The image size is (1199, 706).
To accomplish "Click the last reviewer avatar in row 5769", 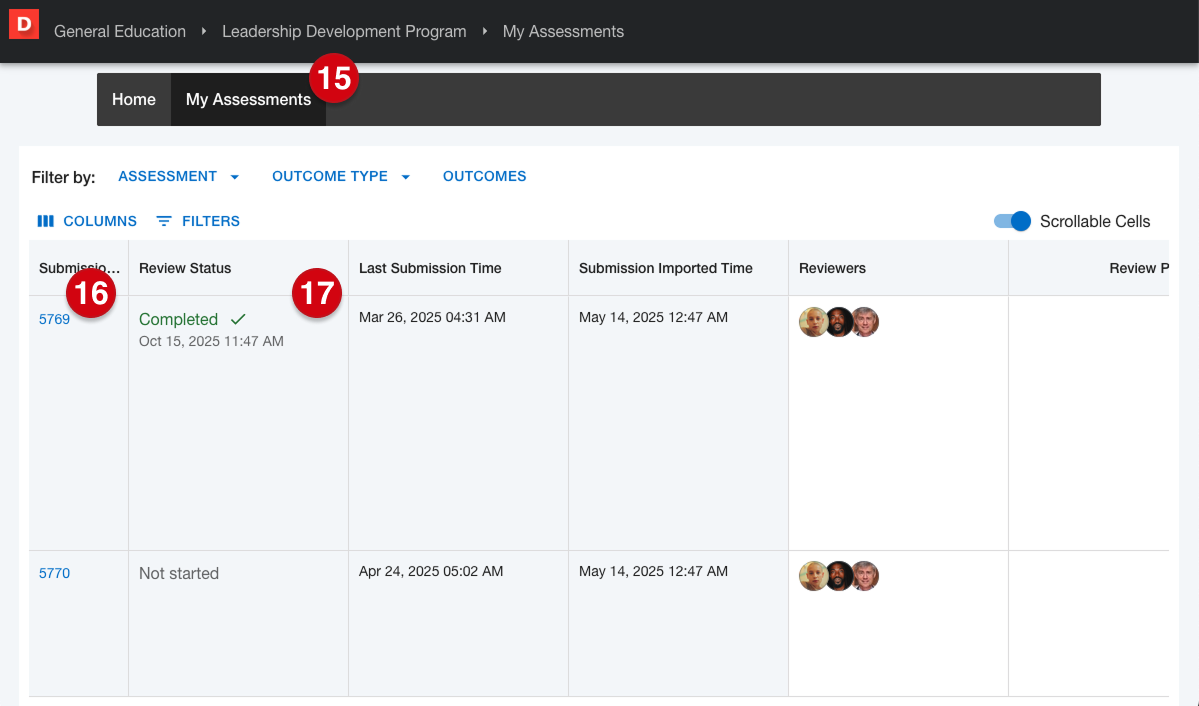I will [x=865, y=322].
